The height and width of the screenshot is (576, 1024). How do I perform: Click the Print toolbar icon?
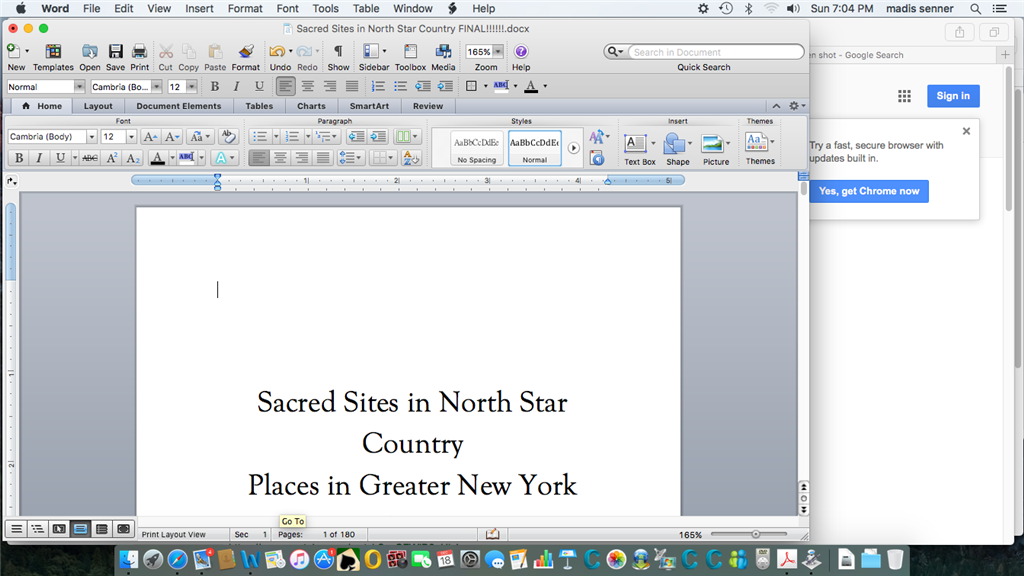[x=139, y=52]
